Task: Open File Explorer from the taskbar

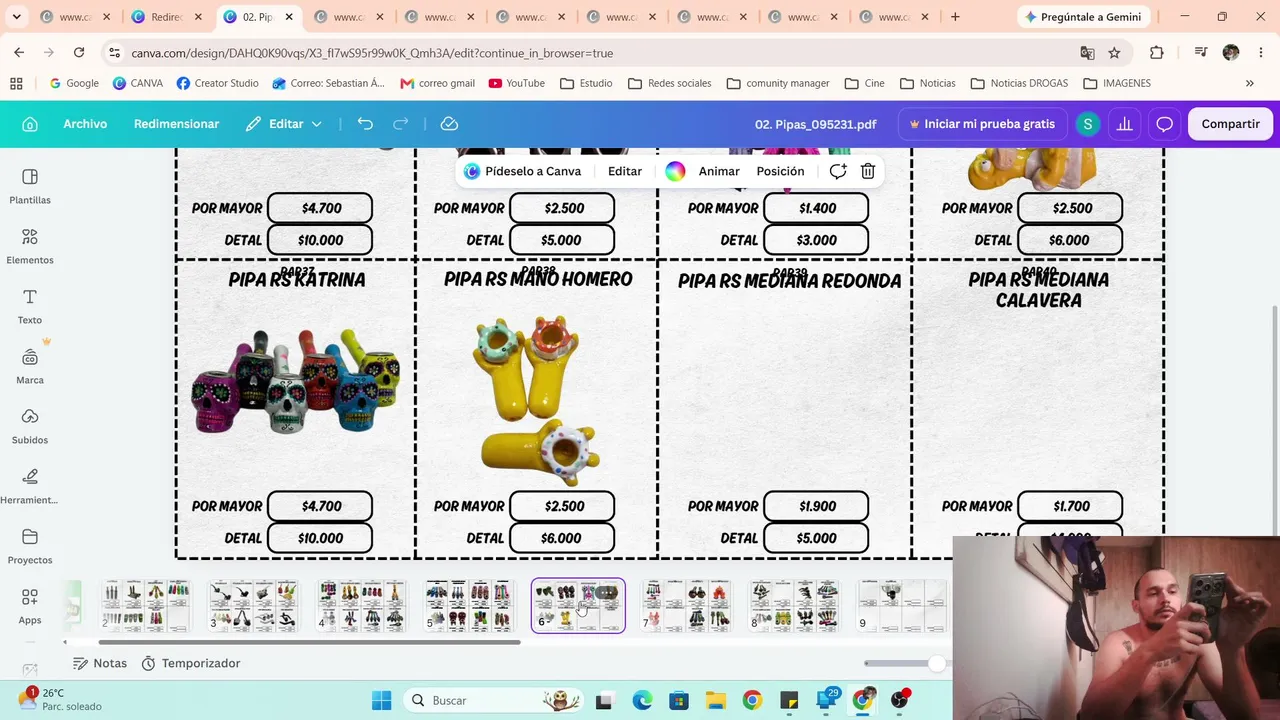Action: coord(715,700)
